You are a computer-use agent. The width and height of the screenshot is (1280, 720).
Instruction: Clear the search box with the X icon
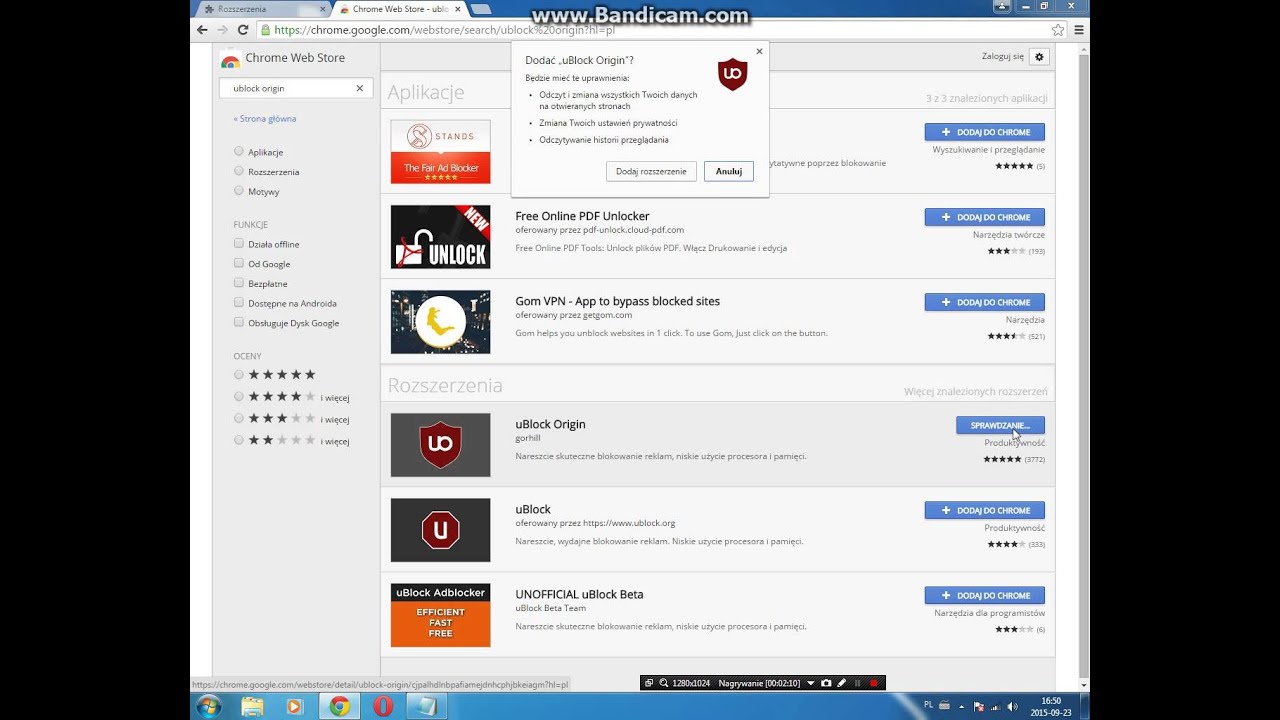pyautogui.click(x=360, y=88)
